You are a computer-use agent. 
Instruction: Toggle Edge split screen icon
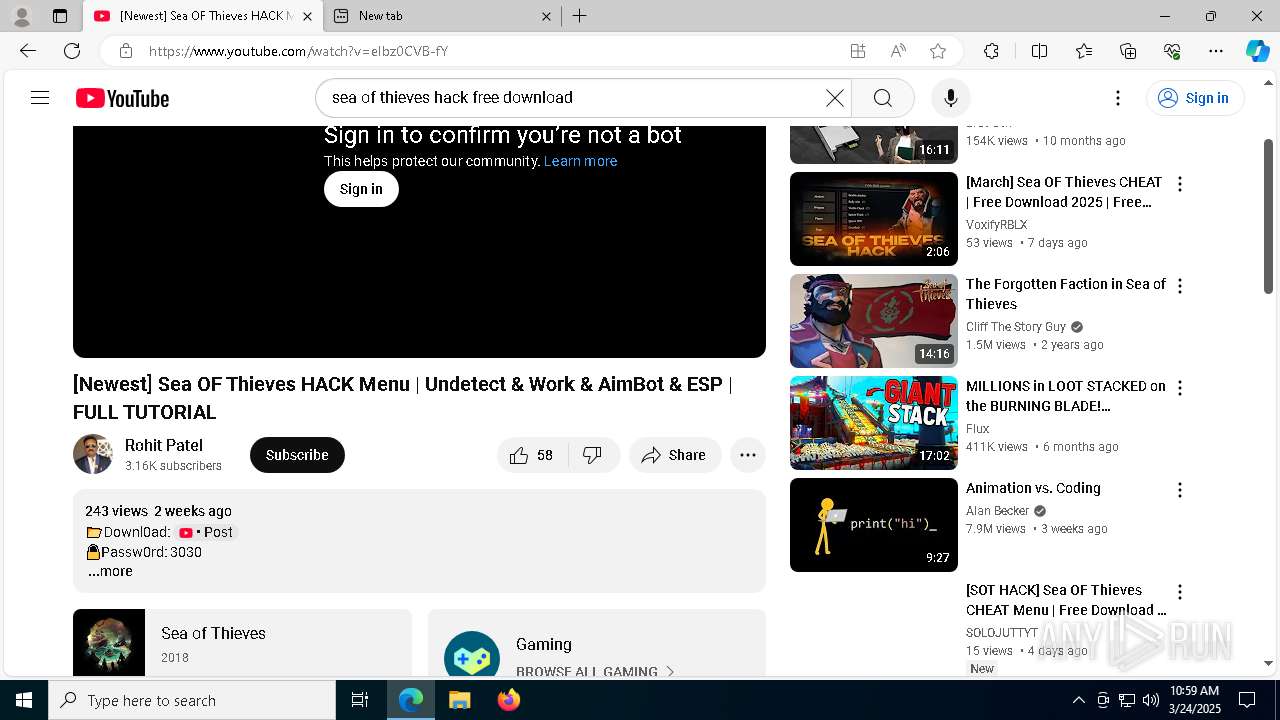[1039, 51]
